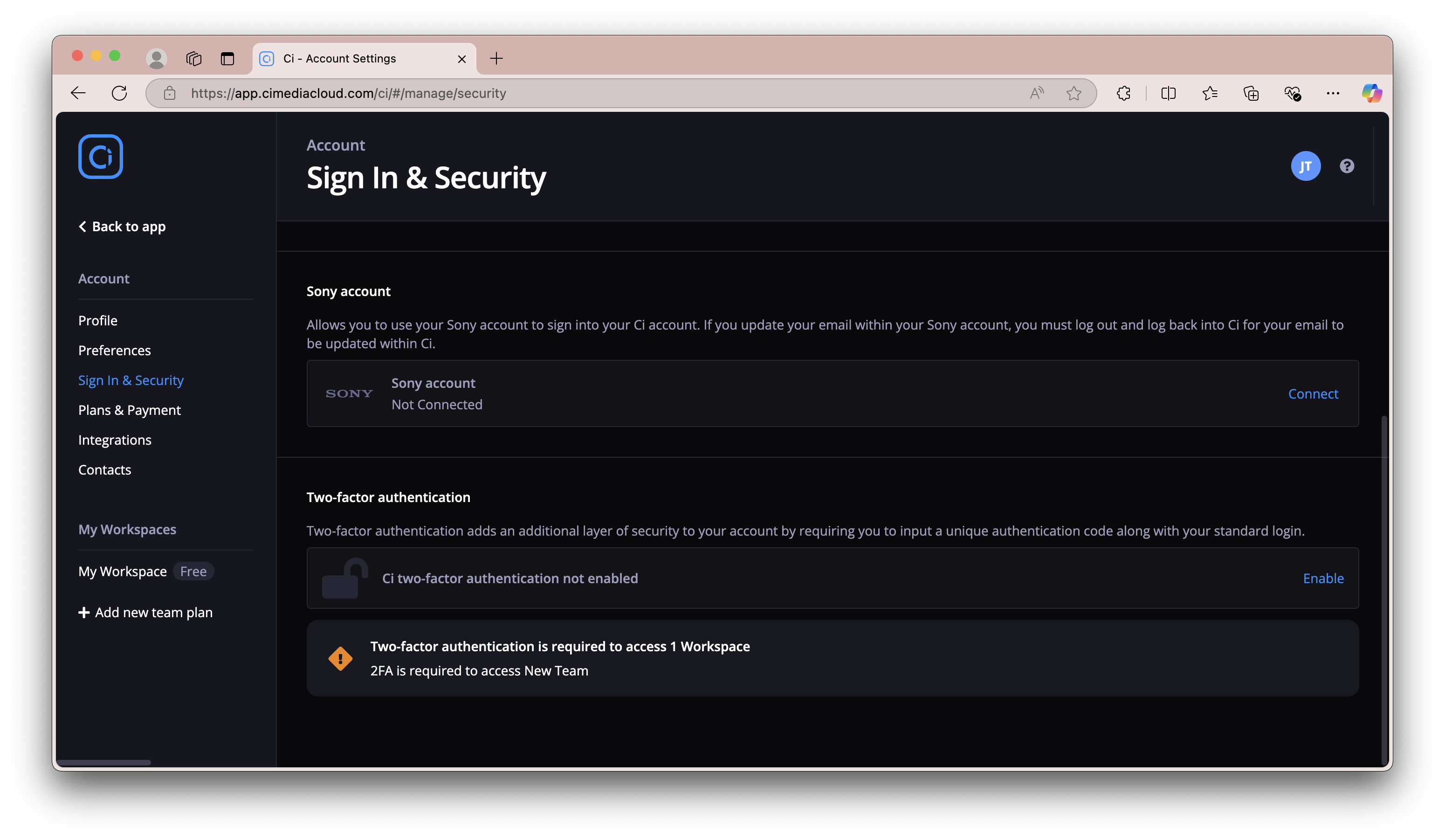Click the read aloud icon

click(x=1037, y=93)
